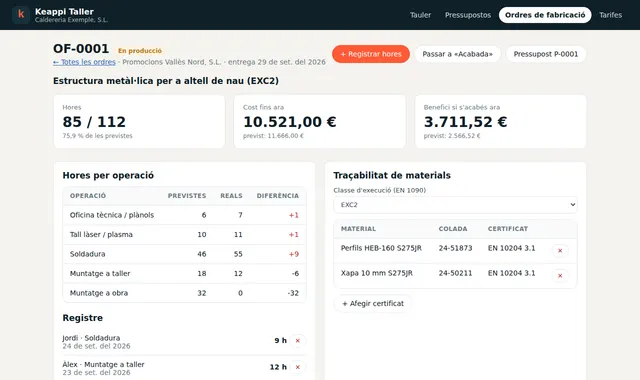This screenshot has width=640, height=380.
Task: Click the Oficina tècnica / plànols row
Action: tap(184, 215)
